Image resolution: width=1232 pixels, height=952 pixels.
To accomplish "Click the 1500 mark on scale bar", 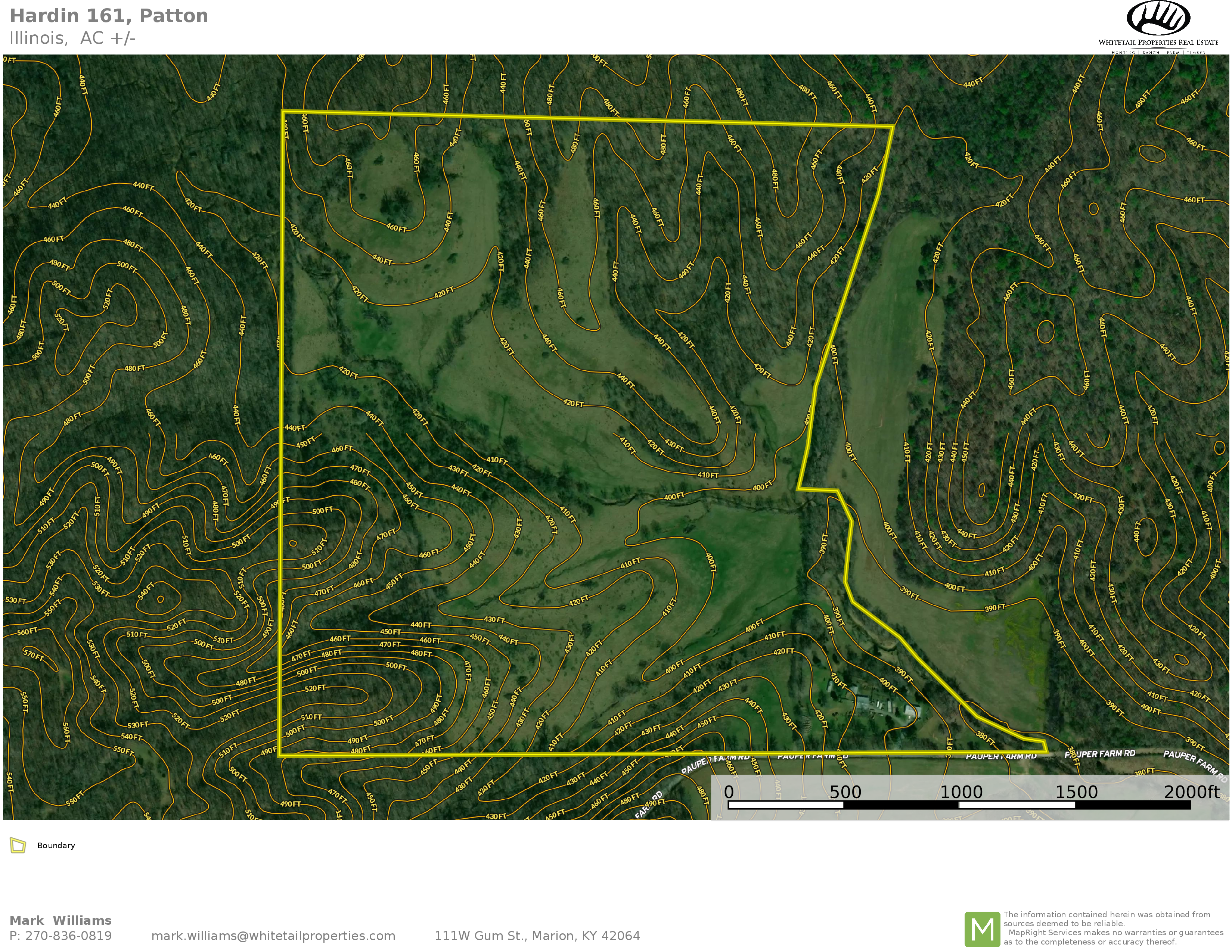I will [1076, 792].
